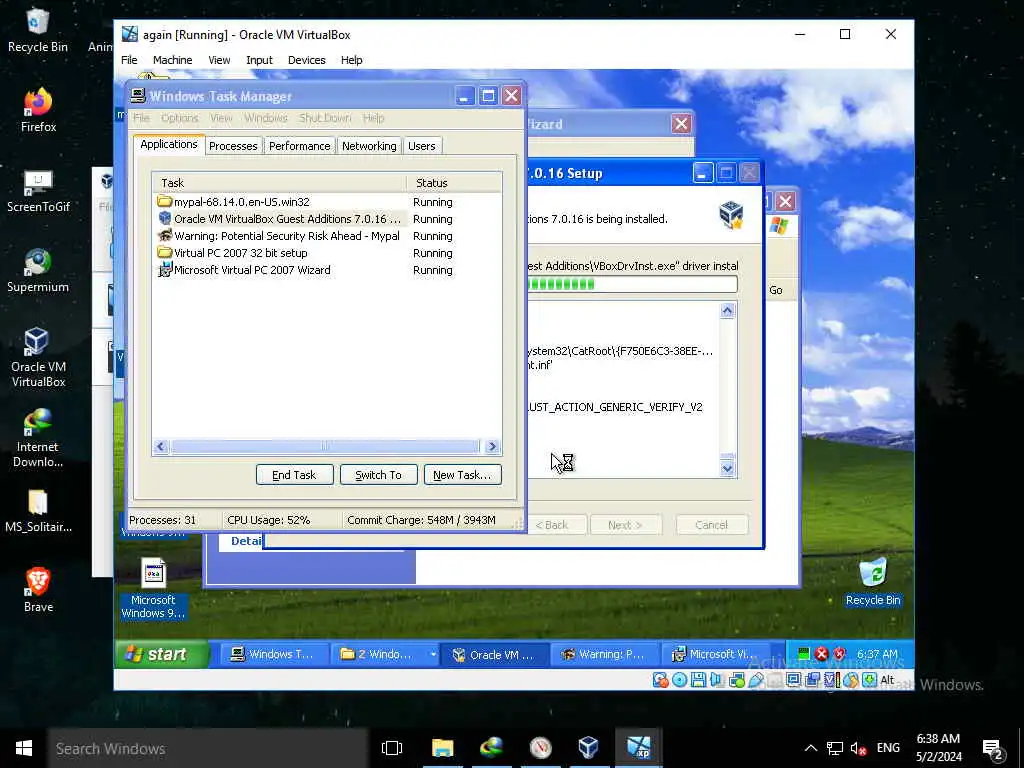Screen dimensions: 1024x768
Task: Click the Guest Additions installation progress bar
Action: (x=632, y=284)
